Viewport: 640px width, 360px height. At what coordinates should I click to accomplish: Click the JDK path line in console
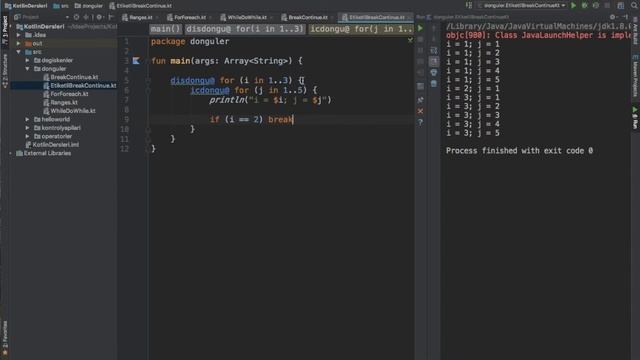[538, 27]
